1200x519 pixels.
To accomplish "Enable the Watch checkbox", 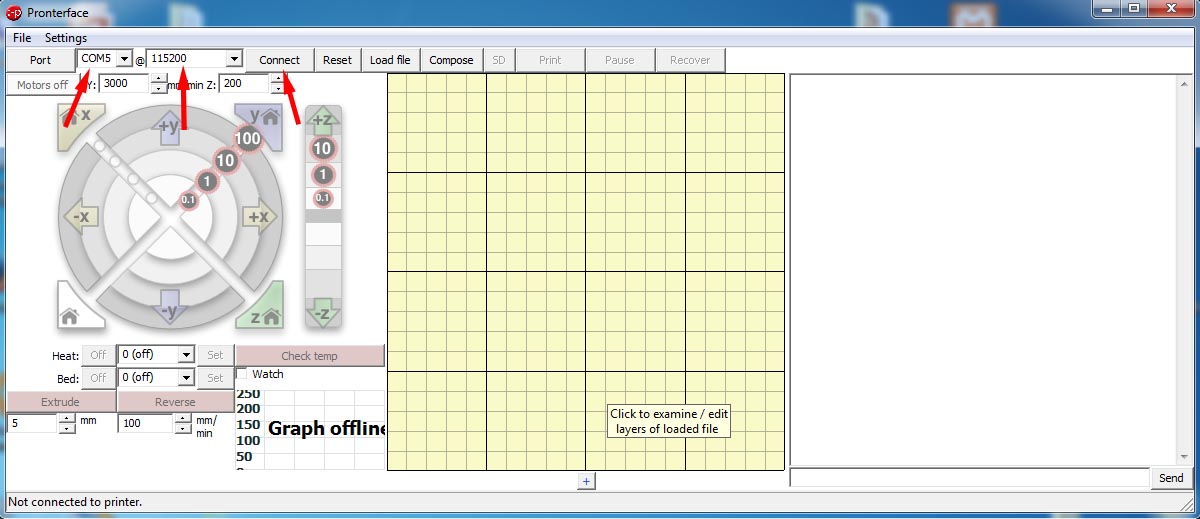I will pyautogui.click(x=243, y=375).
